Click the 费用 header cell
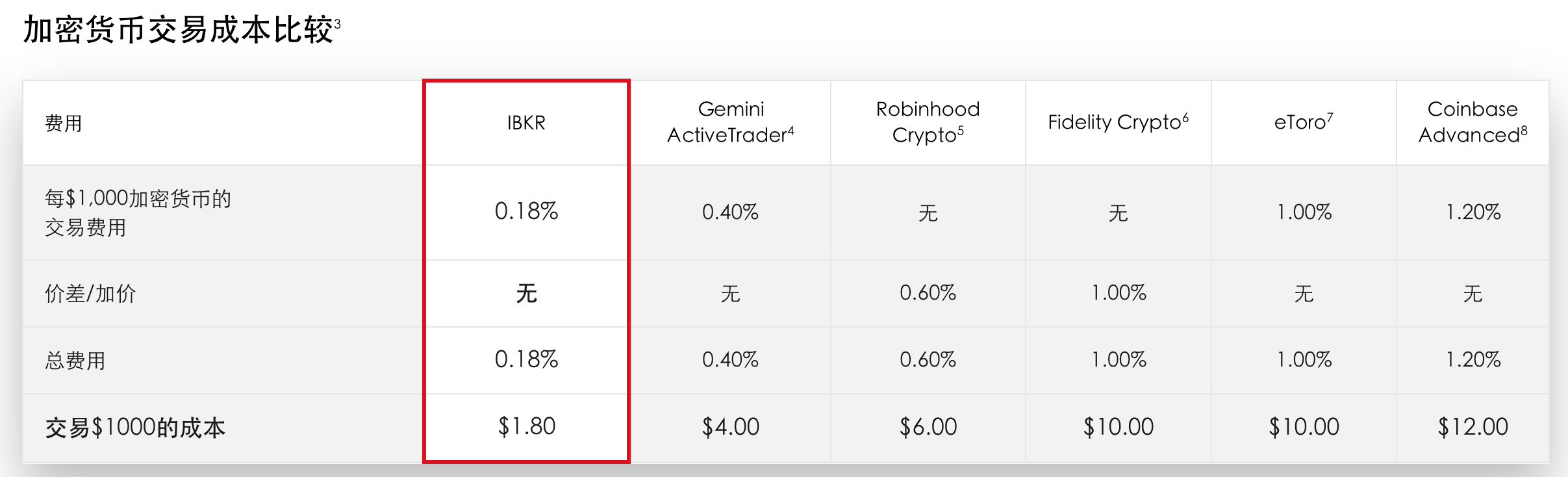 coord(64,123)
